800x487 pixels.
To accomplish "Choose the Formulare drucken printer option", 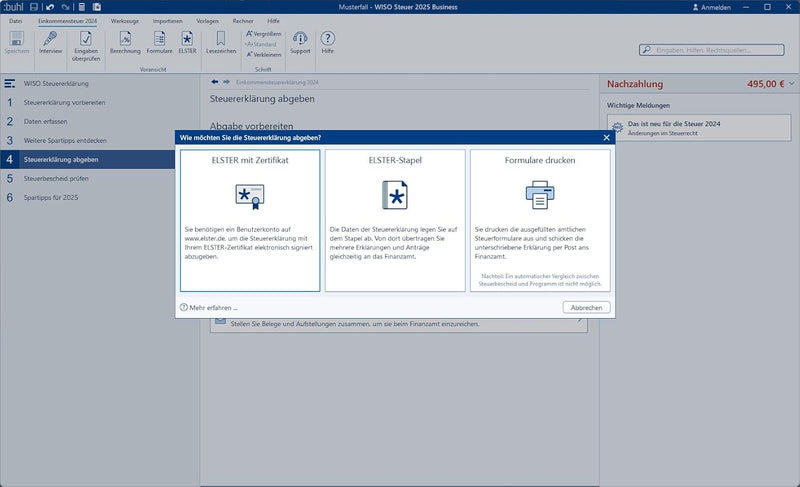I will tap(540, 220).
